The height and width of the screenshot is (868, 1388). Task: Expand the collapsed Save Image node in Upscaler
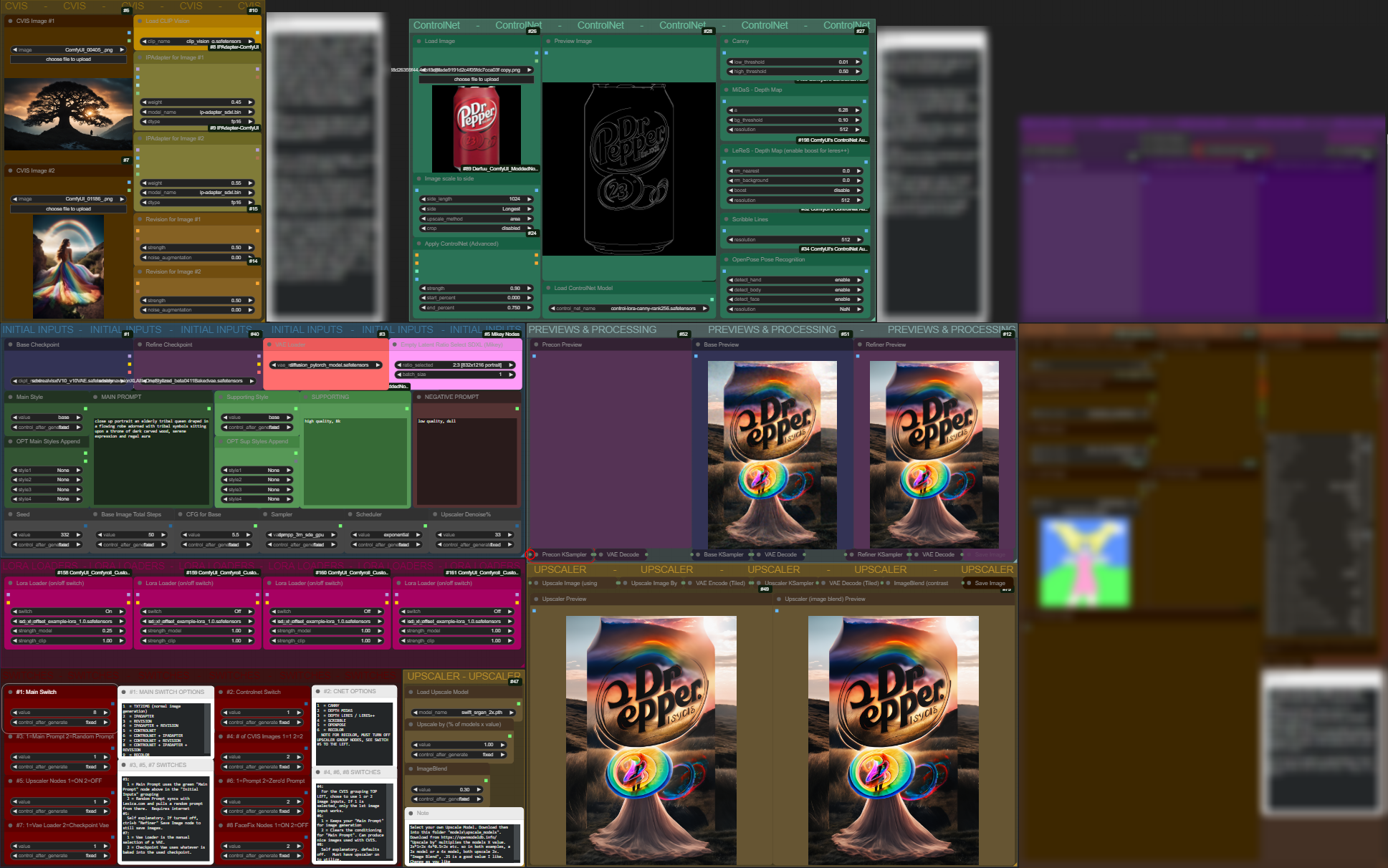pyautogui.click(x=969, y=583)
